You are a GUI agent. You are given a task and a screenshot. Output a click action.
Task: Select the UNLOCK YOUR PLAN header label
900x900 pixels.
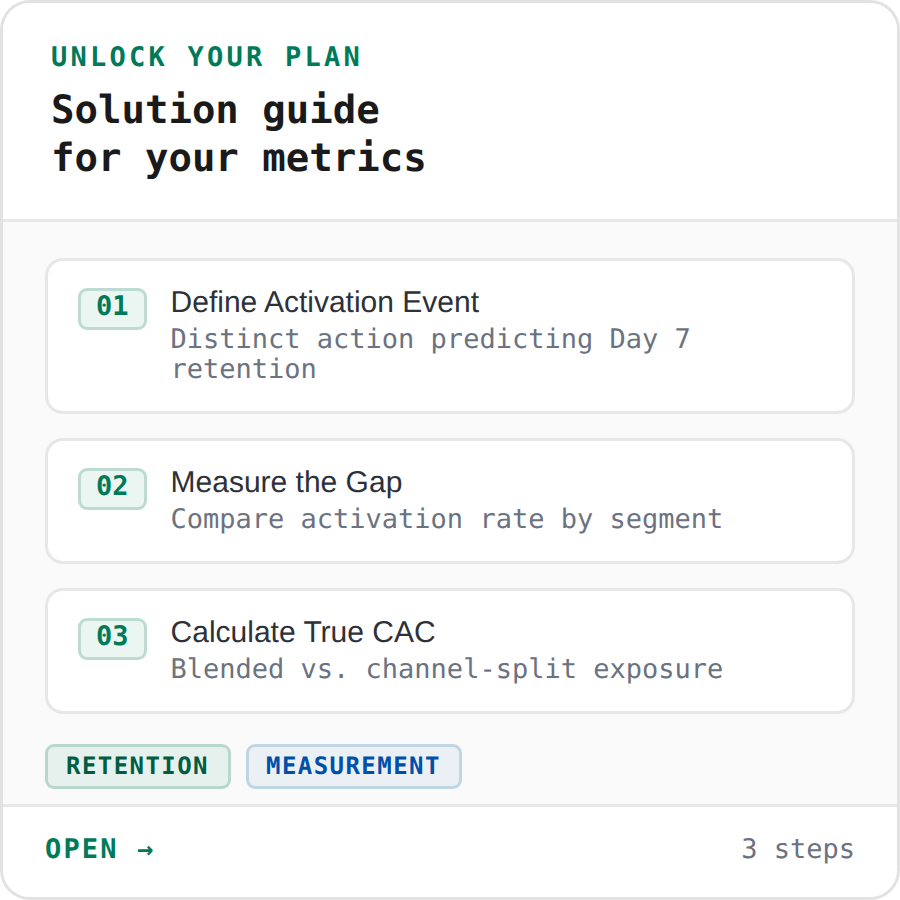coord(205,57)
